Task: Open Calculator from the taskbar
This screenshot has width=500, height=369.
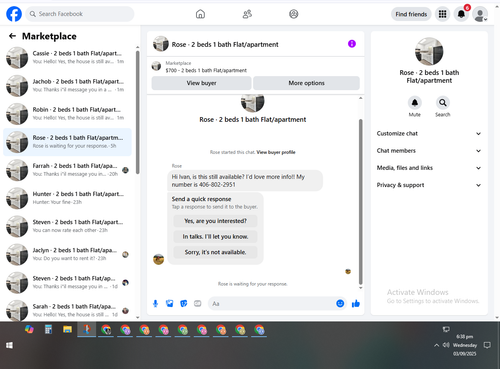Action: (x=48, y=330)
